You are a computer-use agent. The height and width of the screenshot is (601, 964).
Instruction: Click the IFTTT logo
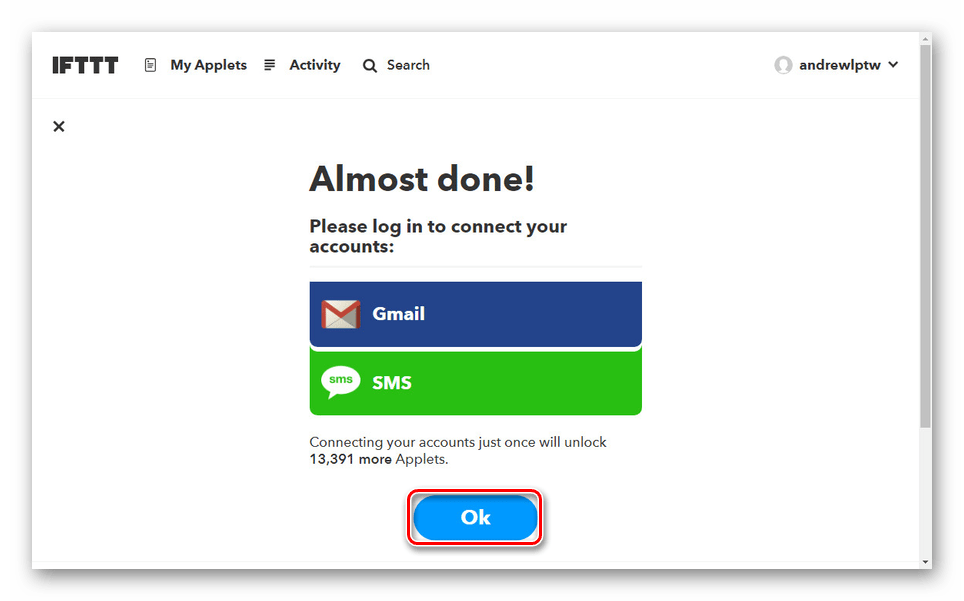tap(85, 65)
